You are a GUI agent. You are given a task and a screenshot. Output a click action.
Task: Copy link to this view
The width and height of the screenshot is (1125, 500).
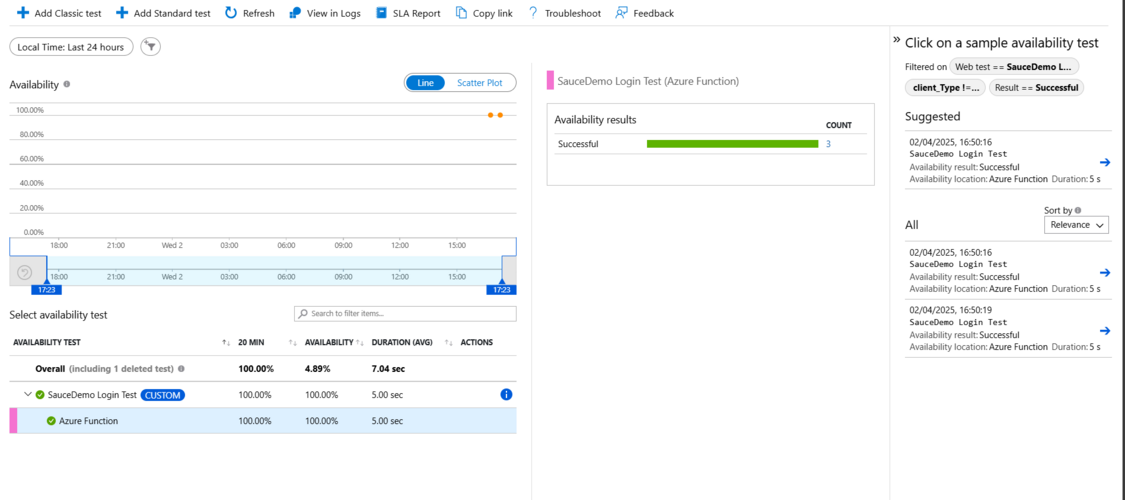pos(484,13)
